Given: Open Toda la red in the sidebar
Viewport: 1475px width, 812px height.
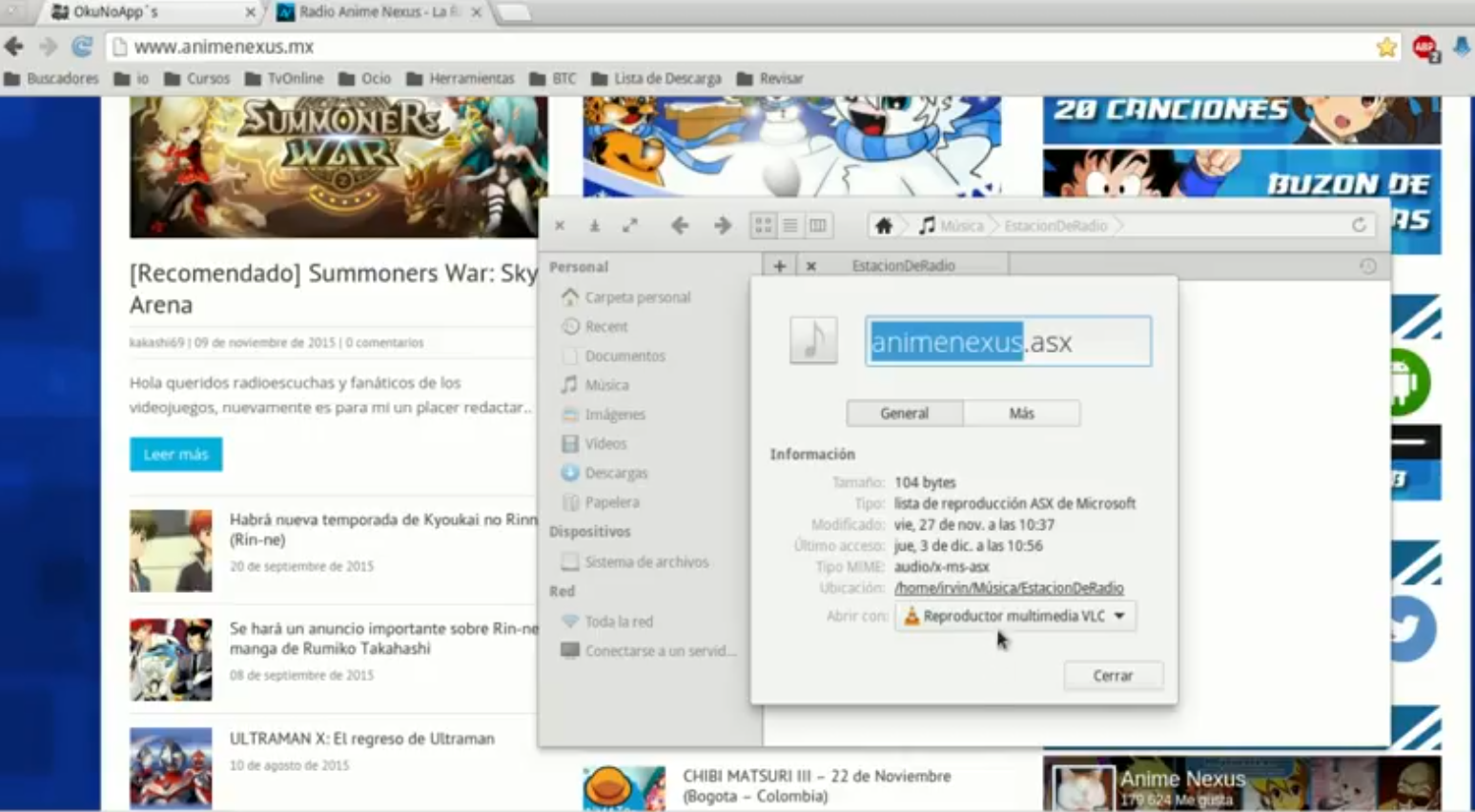Looking at the screenshot, I should click(607, 621).
